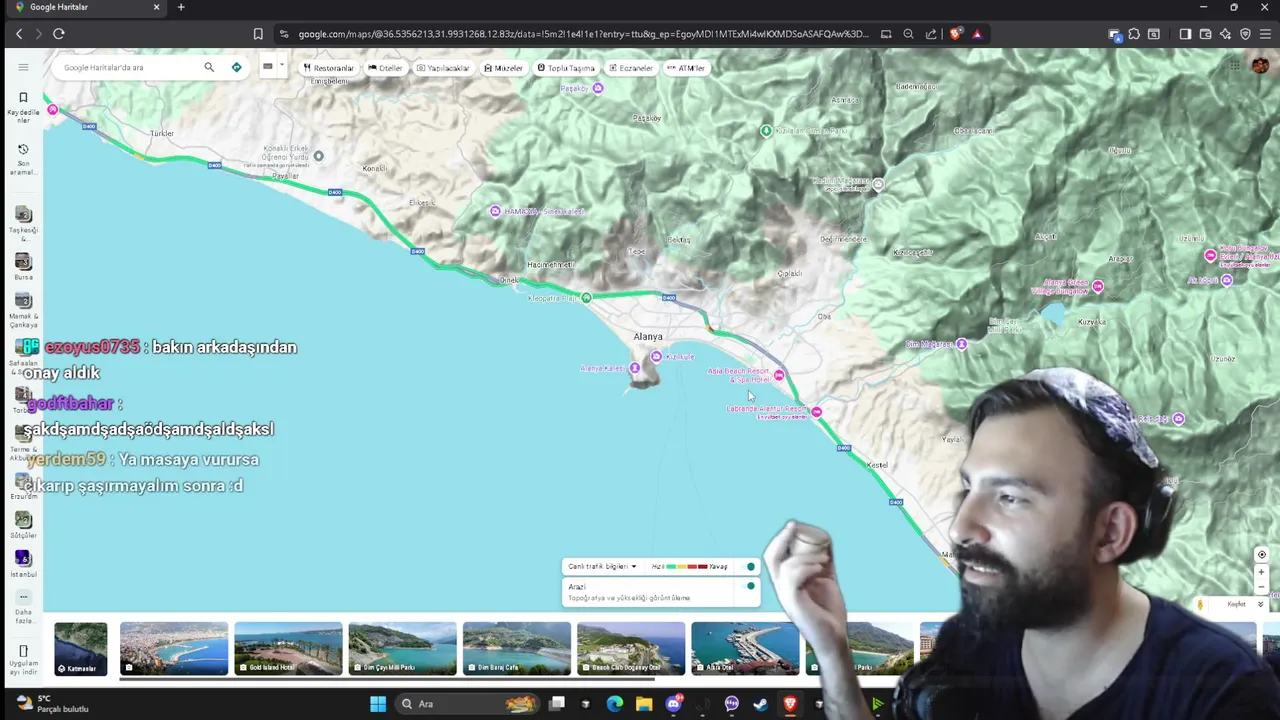Click the browser address bar URL
This screenshot has width=1280, height=720.
(583, 33)
